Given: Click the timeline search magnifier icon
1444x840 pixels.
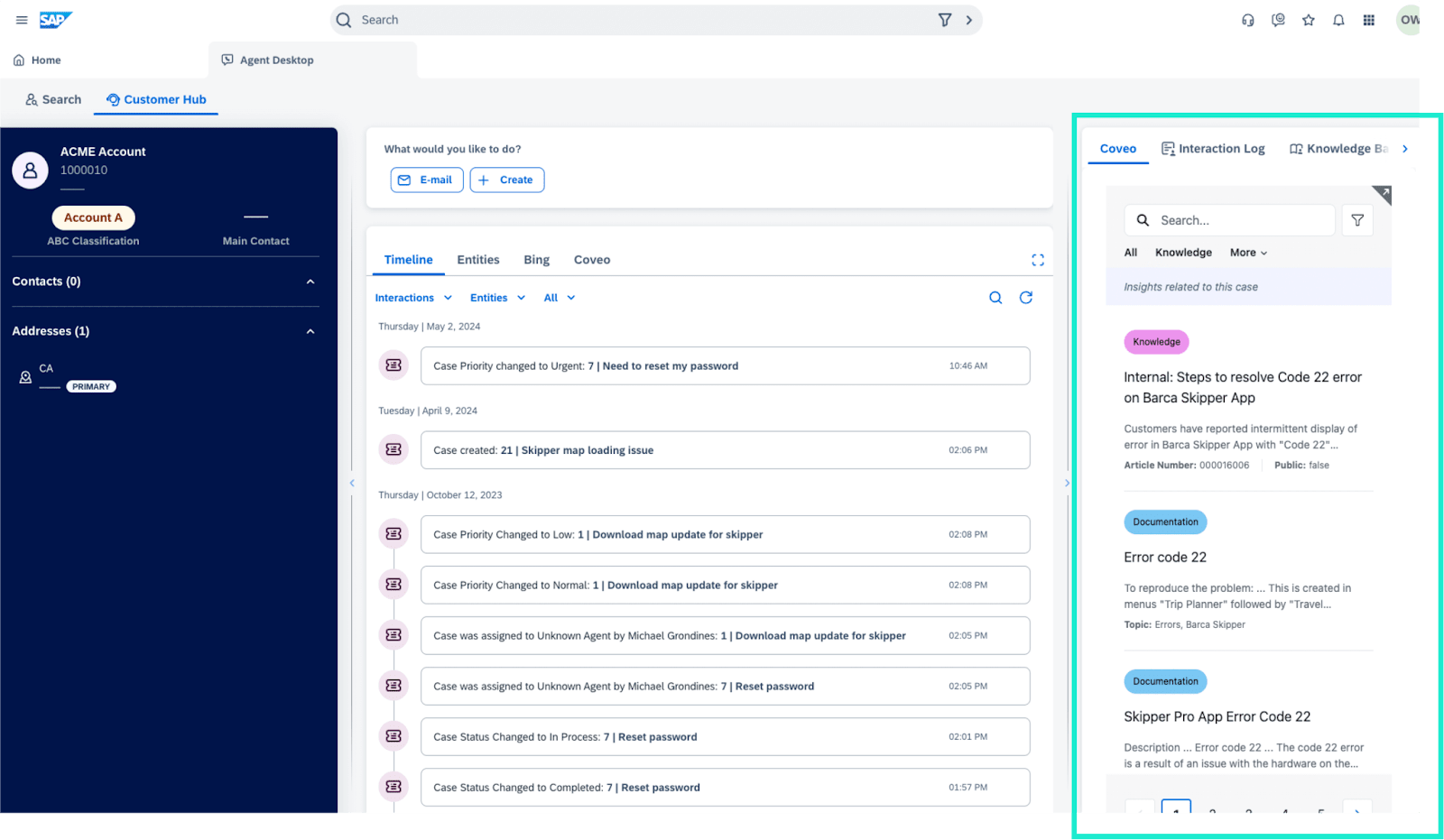Looking at the screenshot, I should pyautogui.click(x=995, y=298).
